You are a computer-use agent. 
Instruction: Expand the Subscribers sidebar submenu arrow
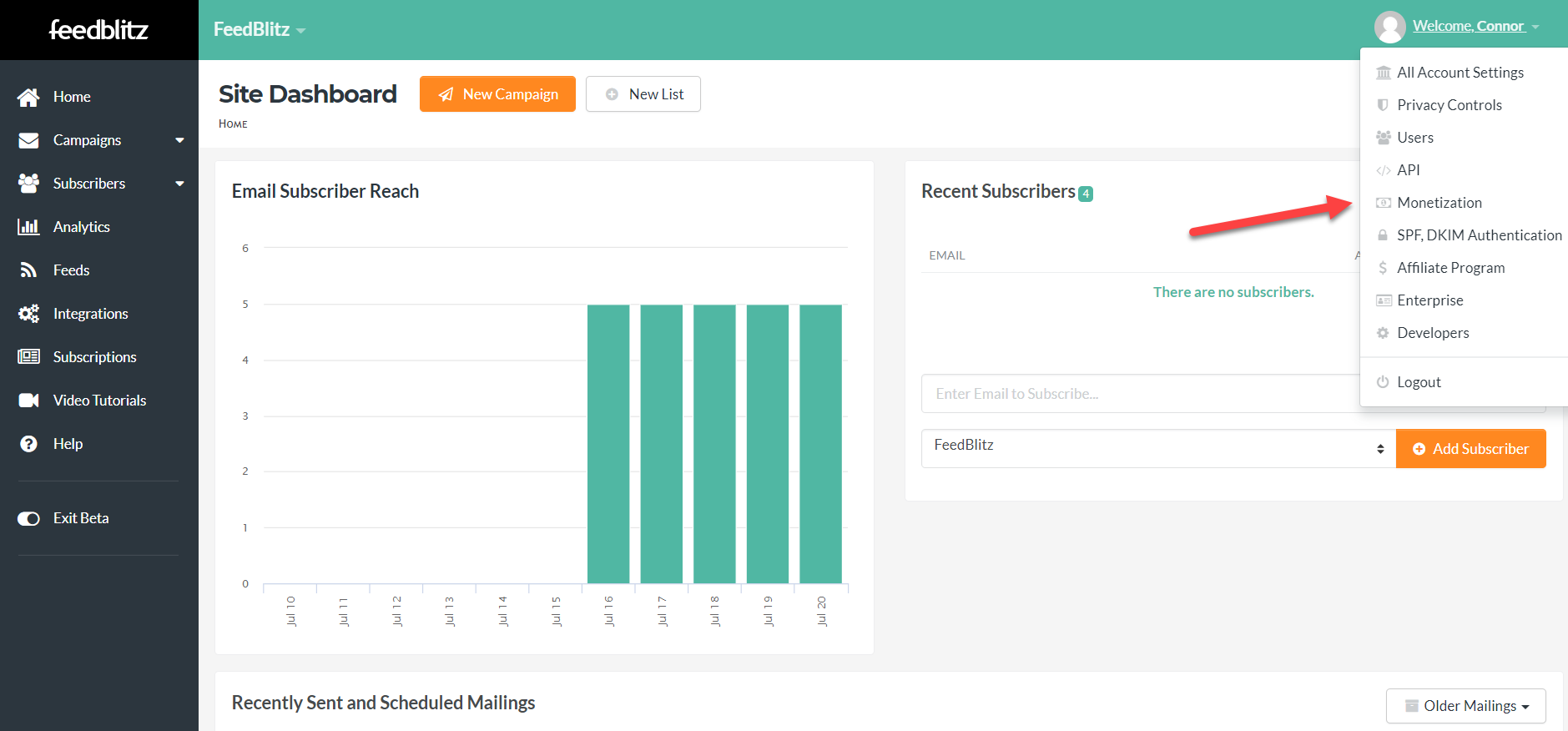[x=179, y=184]
